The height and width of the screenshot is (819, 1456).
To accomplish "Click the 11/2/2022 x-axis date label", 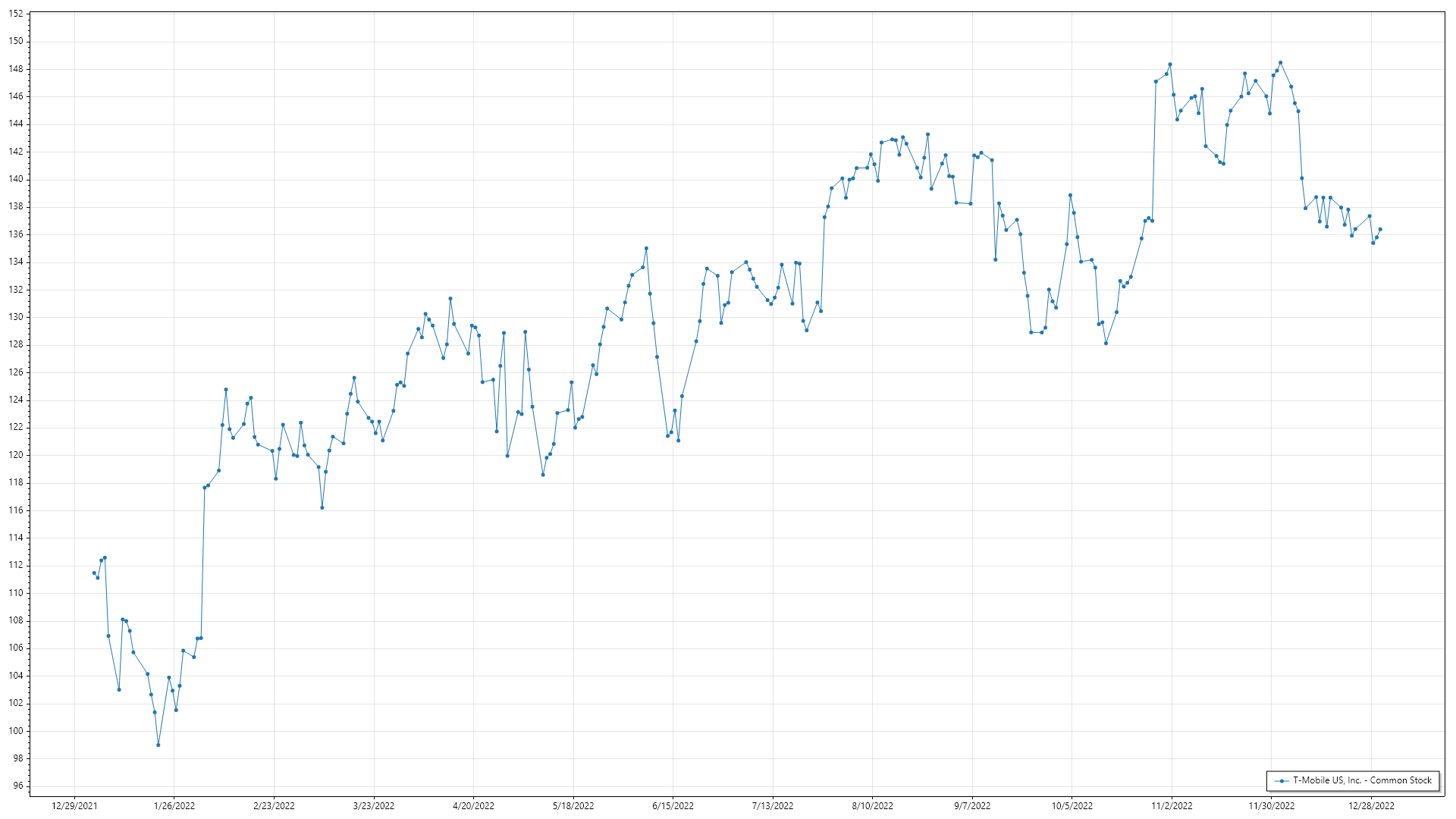I will coord(1172,805).
